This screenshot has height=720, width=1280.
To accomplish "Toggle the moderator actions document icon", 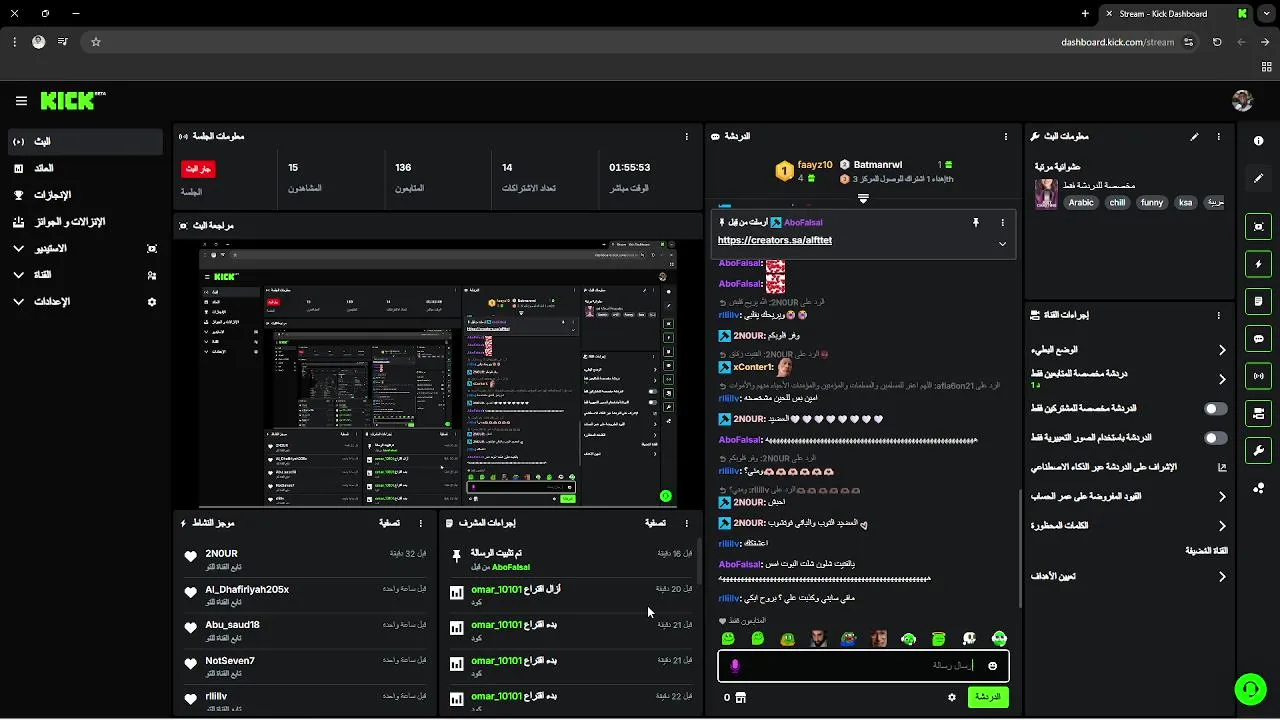I will pos(1258,301).
